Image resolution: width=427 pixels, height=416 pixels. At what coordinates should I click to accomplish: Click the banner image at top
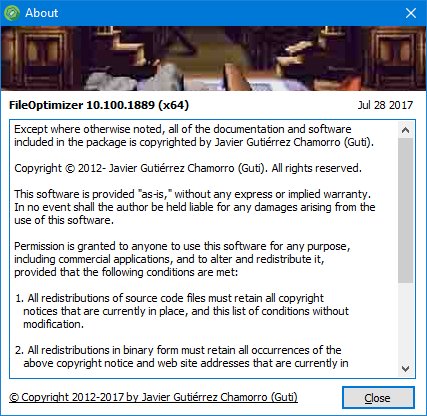click(213, 58)
